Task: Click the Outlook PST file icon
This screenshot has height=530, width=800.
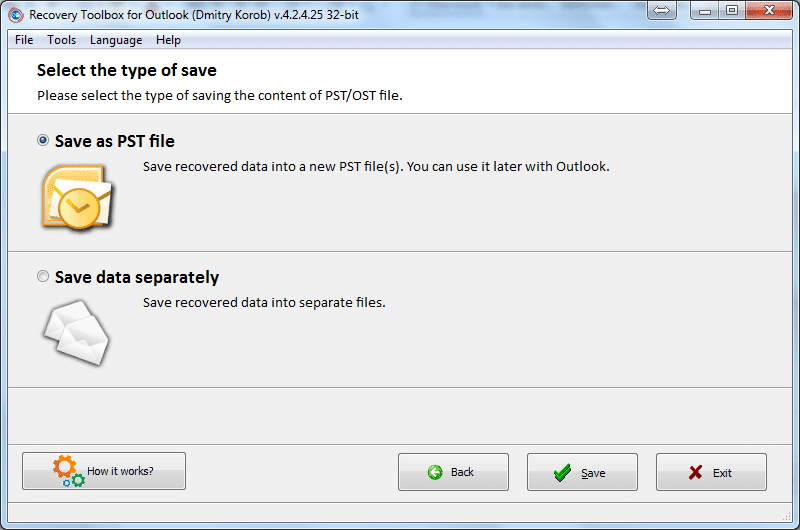Action: click(78, 195)
